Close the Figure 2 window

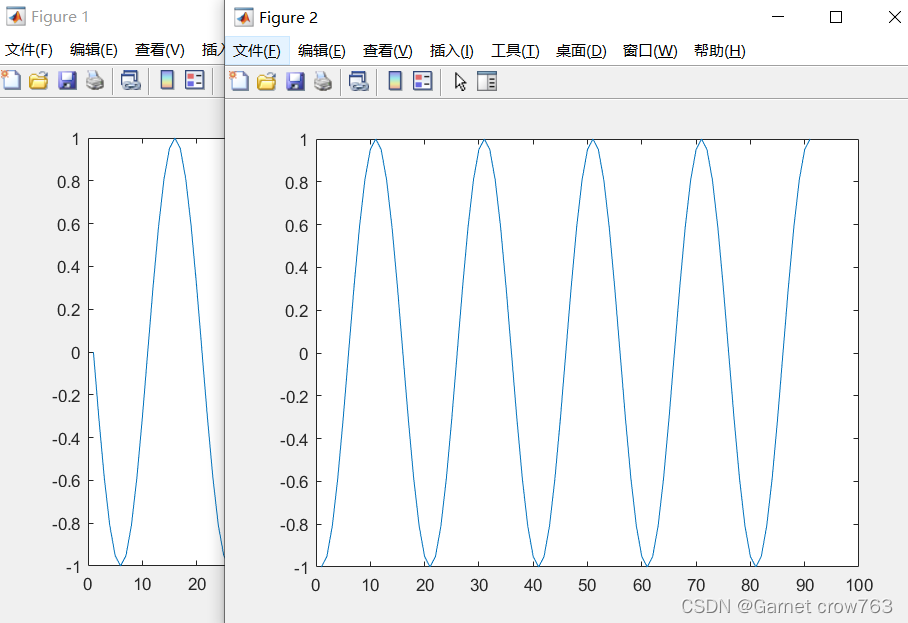point(894,17)
